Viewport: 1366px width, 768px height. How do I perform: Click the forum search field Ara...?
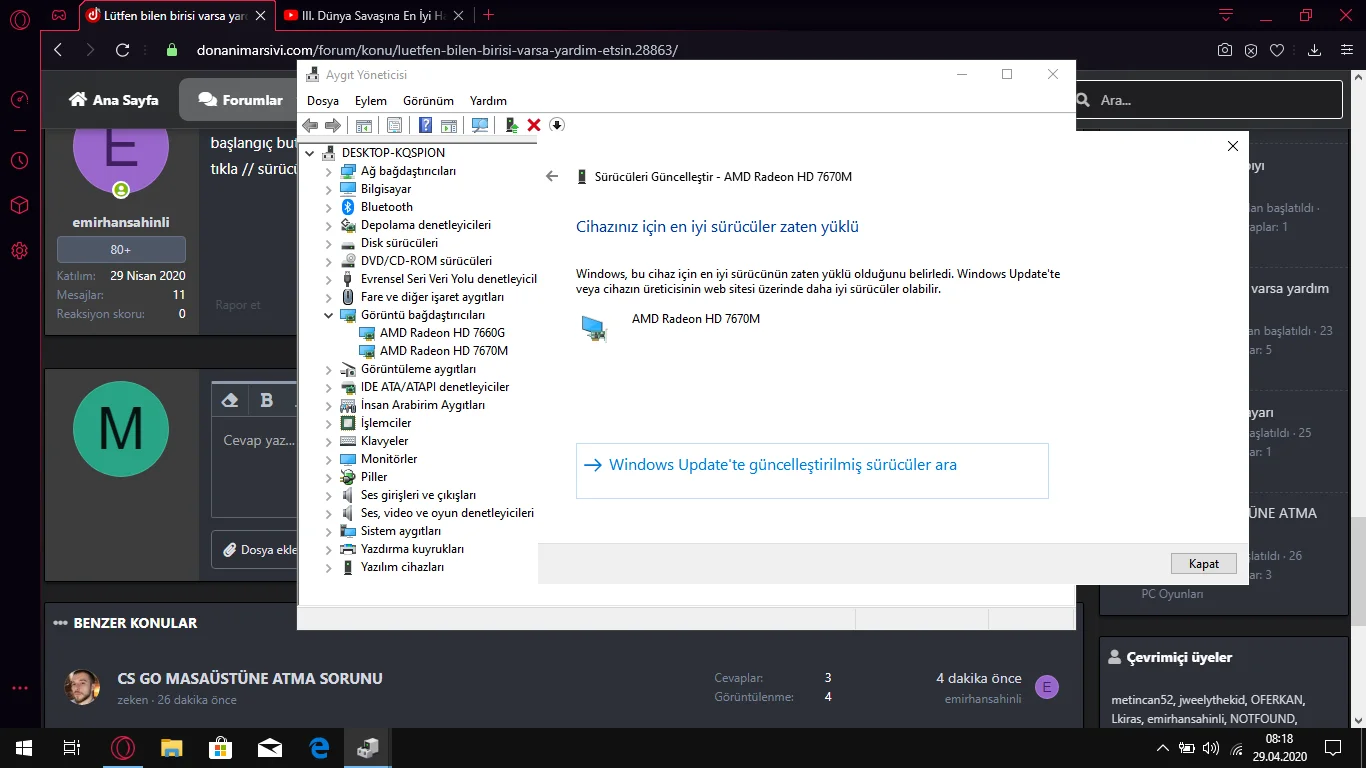(1208, 100)
